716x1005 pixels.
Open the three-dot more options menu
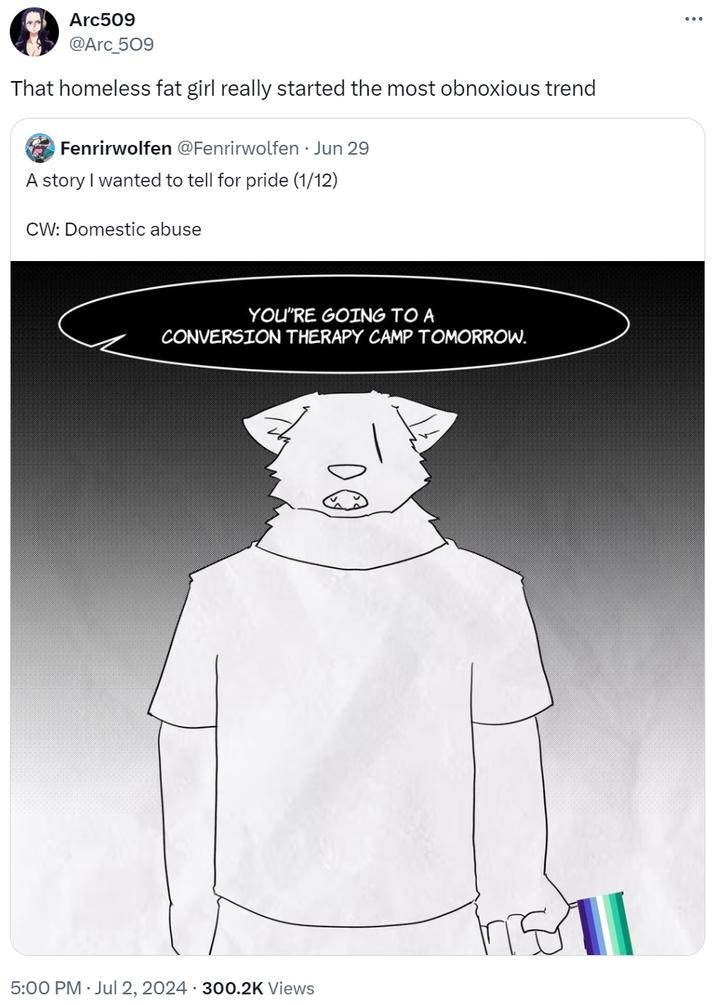(x=693, y=19)
